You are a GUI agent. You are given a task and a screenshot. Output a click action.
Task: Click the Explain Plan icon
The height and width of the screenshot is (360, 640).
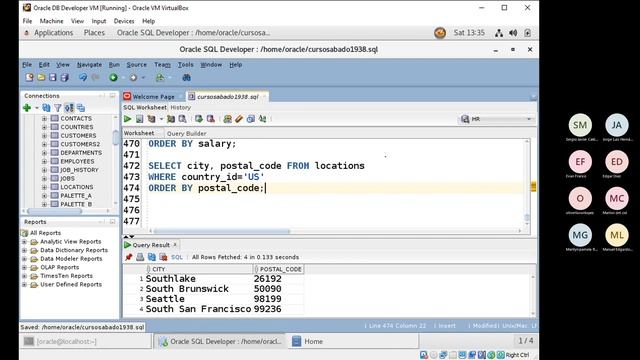click(x=151, y=119)
